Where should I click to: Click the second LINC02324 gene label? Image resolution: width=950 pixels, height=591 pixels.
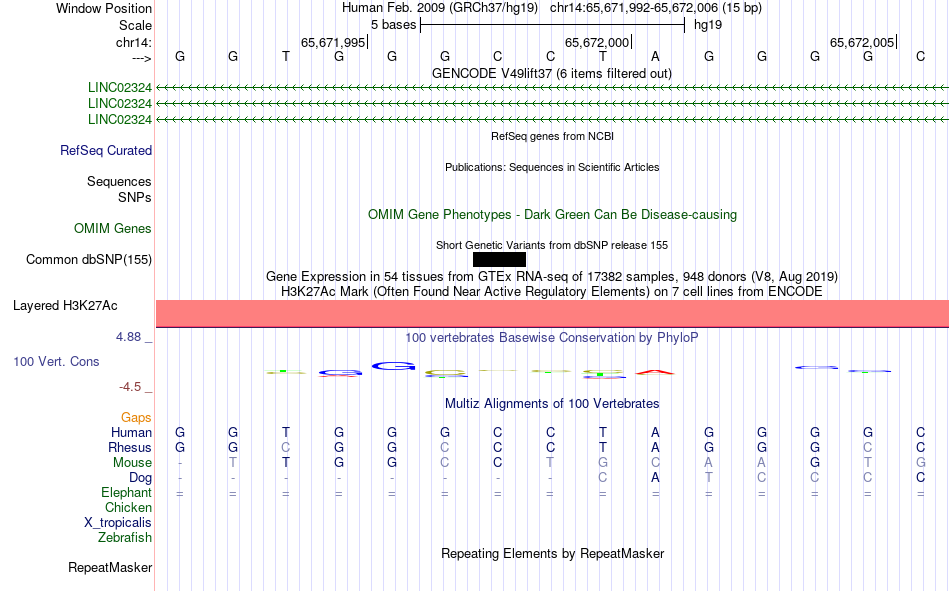(119, 104)
